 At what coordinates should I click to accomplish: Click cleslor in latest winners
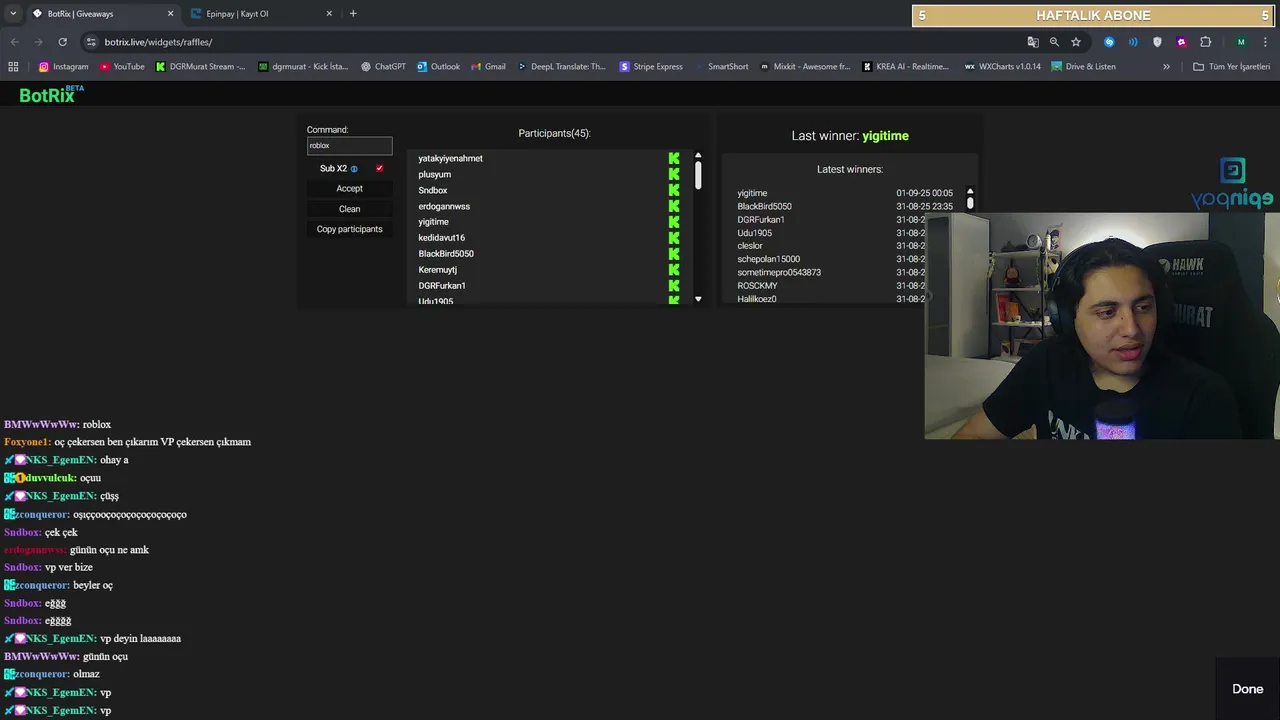[750, 246]
